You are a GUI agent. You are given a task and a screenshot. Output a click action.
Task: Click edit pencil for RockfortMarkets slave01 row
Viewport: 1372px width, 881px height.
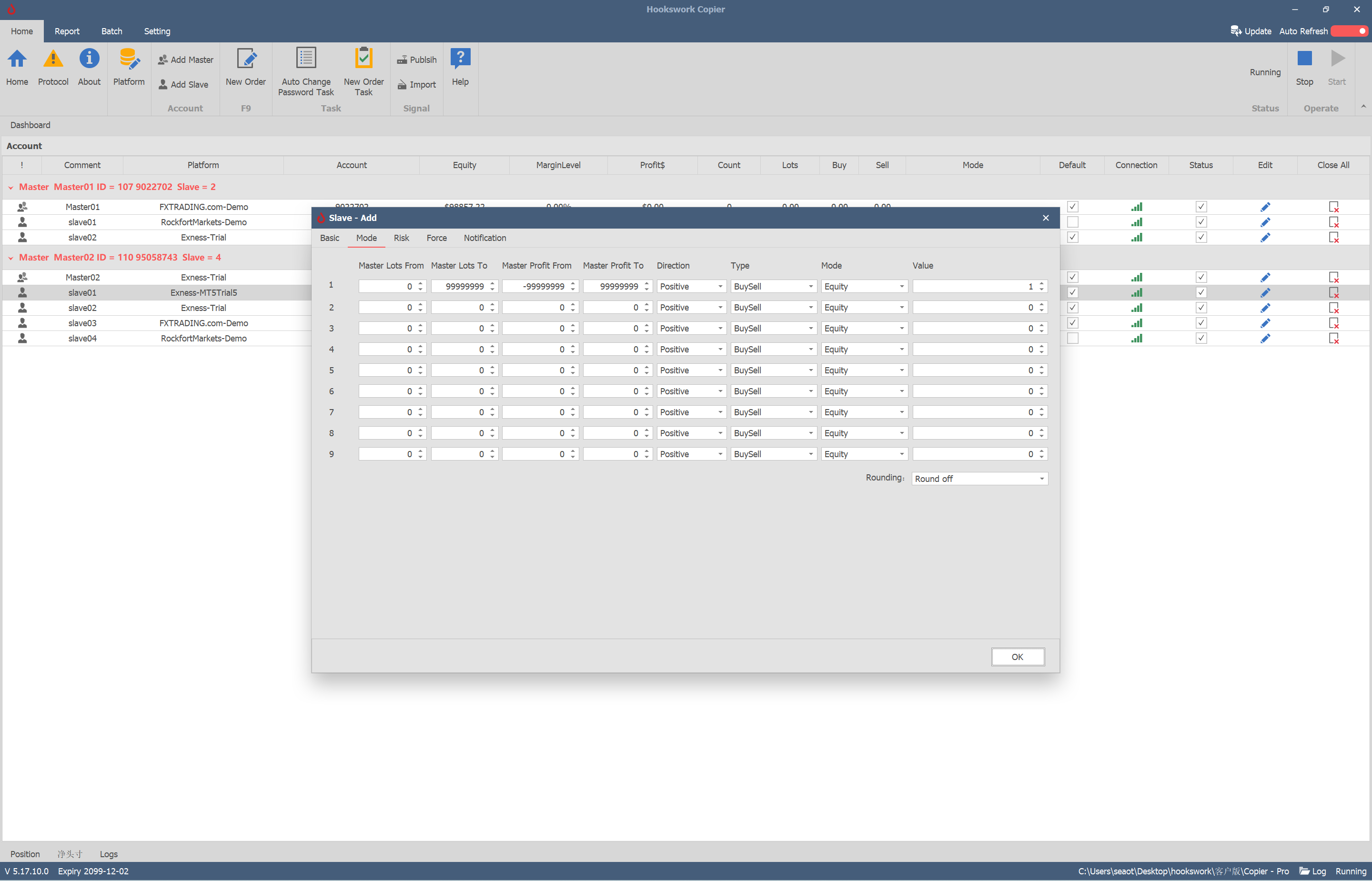[x=1265, y=222]
